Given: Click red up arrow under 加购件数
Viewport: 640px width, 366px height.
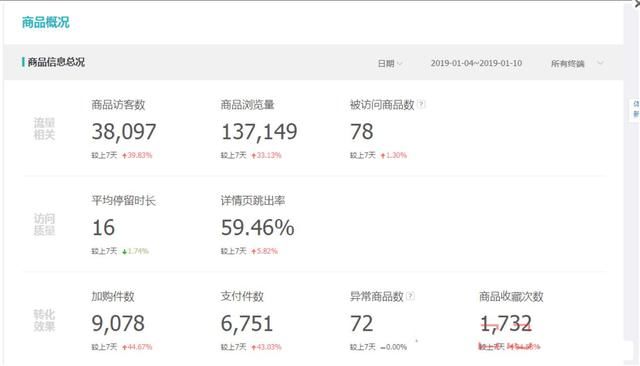Looking at the screenshot, I should [x=124, y=347].
